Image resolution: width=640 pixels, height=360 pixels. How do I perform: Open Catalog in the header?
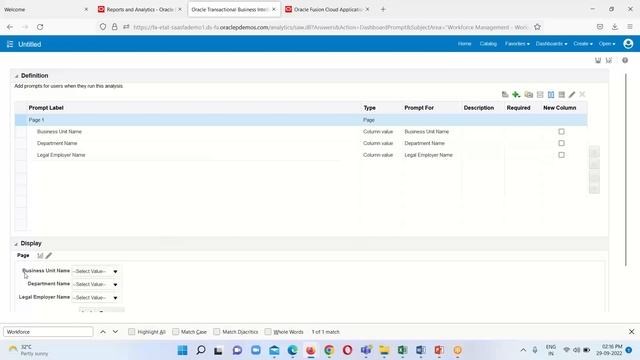488,44
